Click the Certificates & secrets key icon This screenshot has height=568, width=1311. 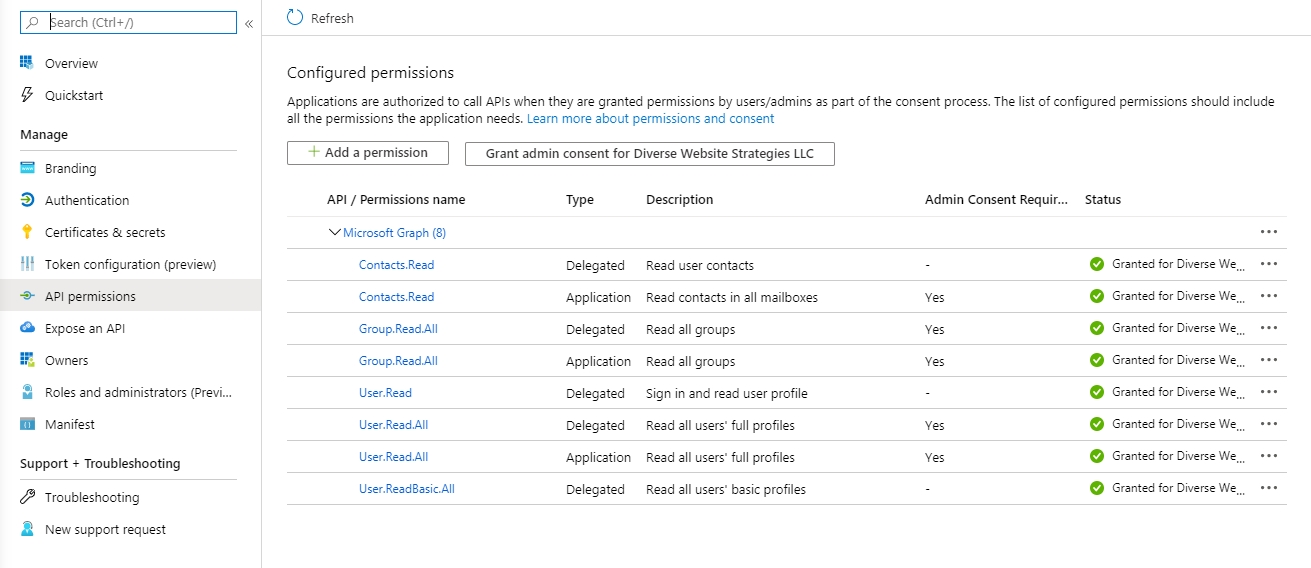click(x=27, y=232)
